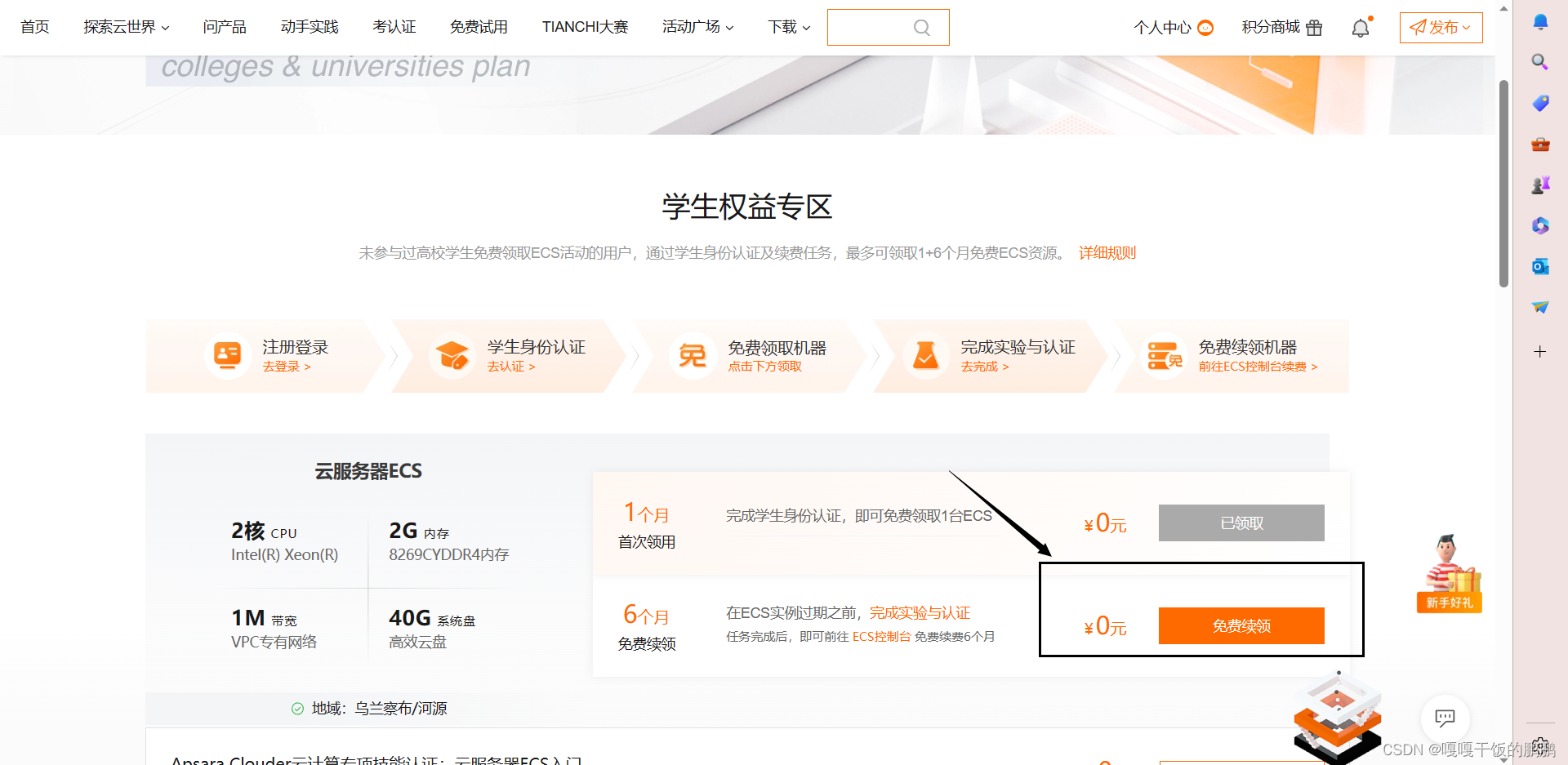Click the 地域: 乌兰察布/河源 text
Screen dimensions: 1568x765
380,709
